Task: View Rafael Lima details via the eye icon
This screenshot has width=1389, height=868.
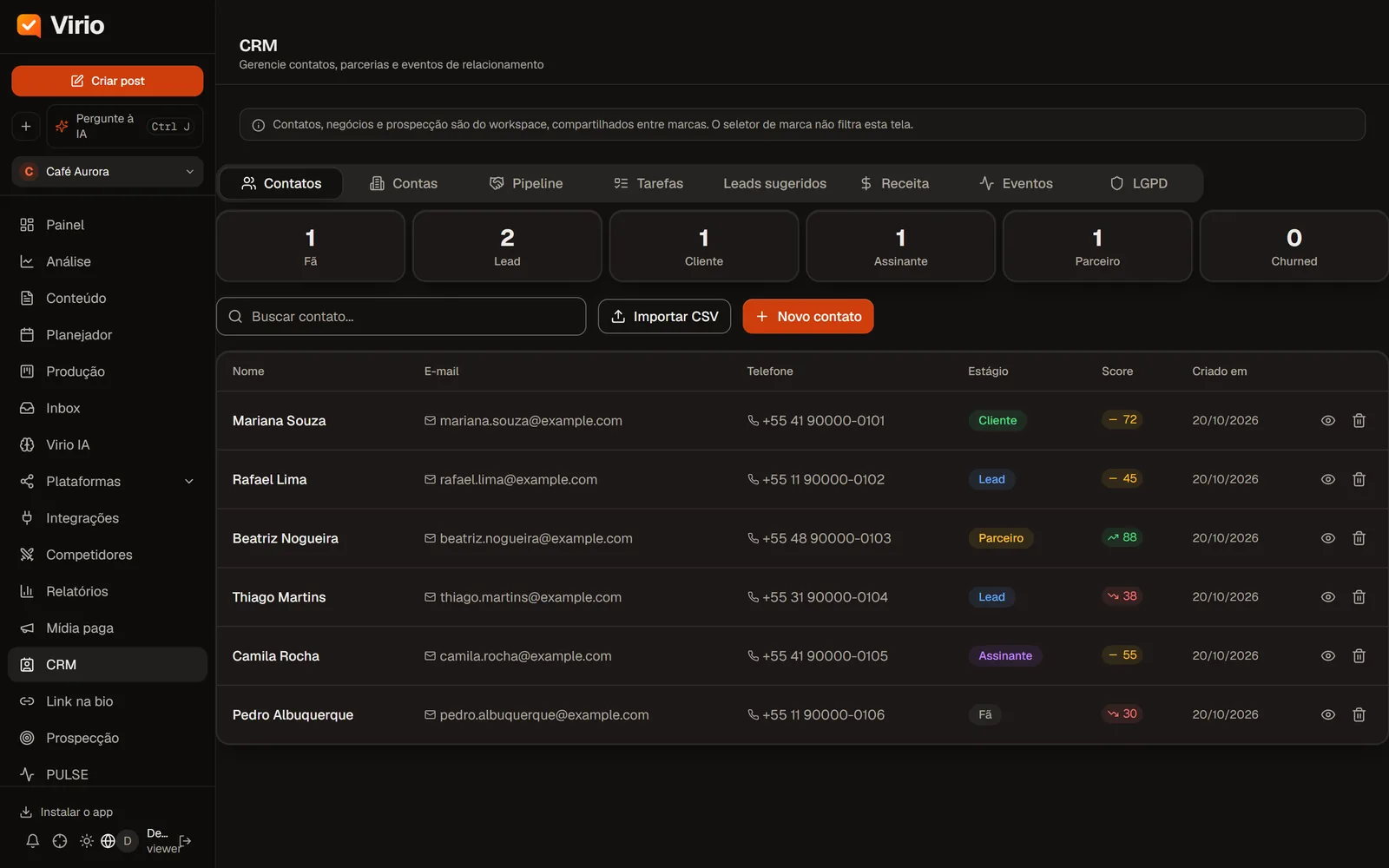Action: point(1328,479)
